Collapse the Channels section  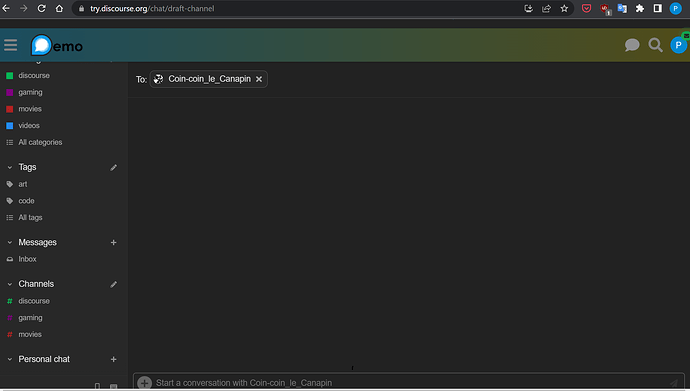pos(10,284)
